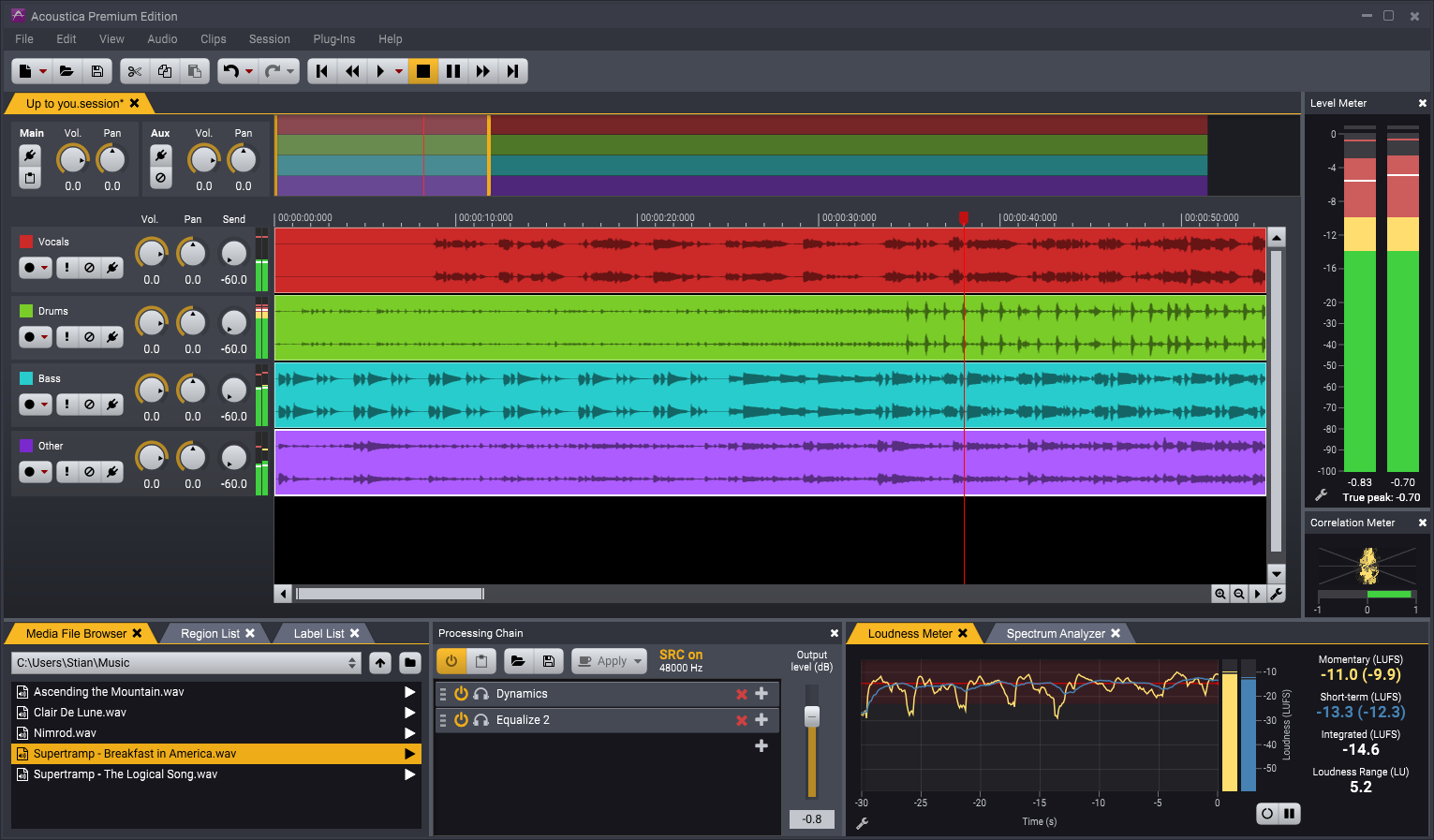Open the Session menu
Viewport: 1434px width, 840px height.
pyautogui.click(x=270, y=38)
